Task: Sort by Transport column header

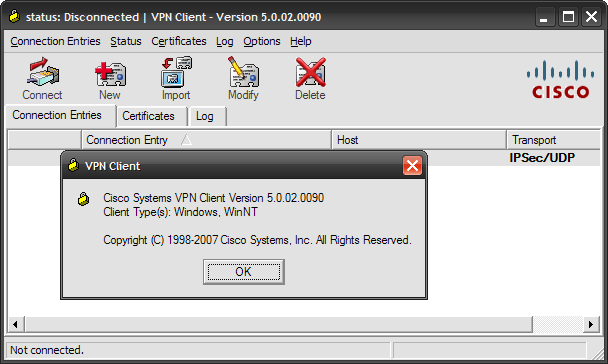Action: click(553, 140)
